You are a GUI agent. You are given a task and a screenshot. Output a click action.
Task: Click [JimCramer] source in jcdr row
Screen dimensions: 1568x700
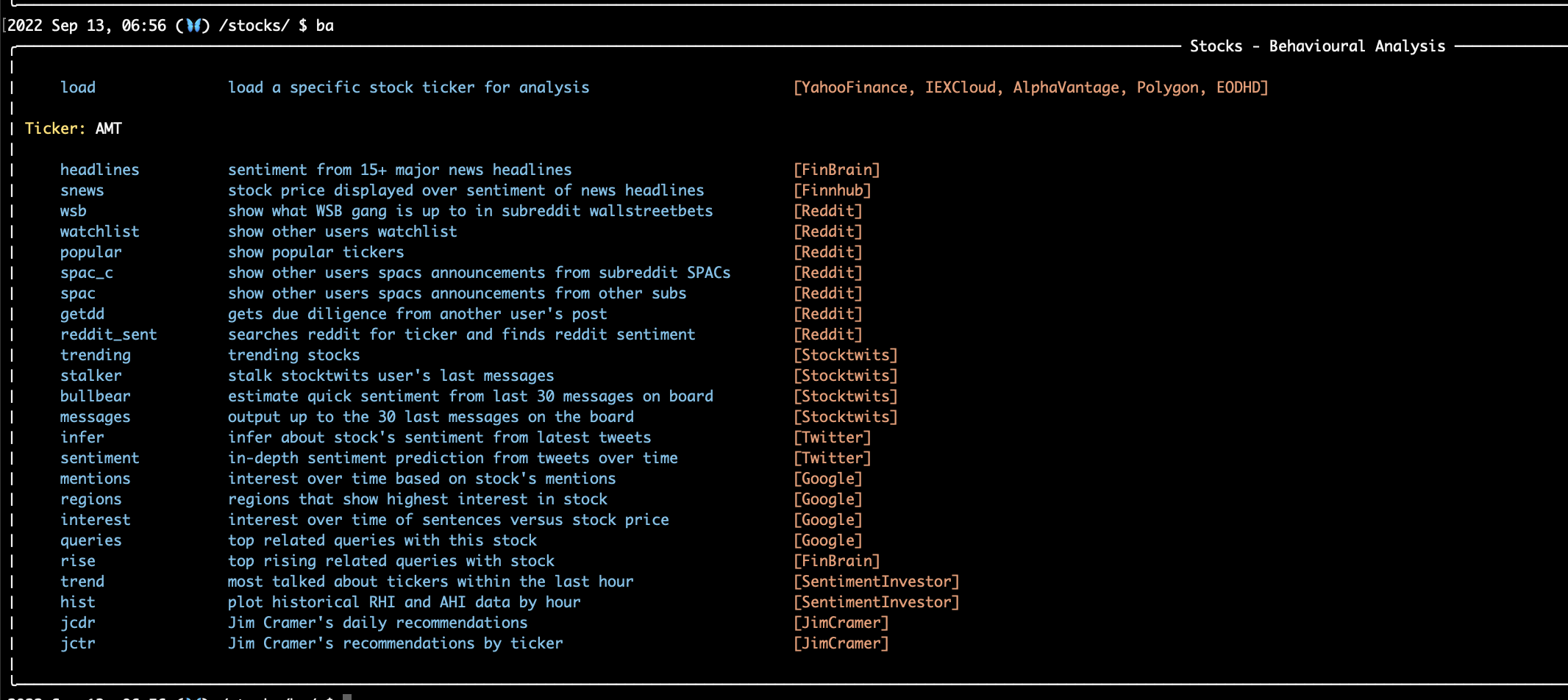[x=841, y=623]
